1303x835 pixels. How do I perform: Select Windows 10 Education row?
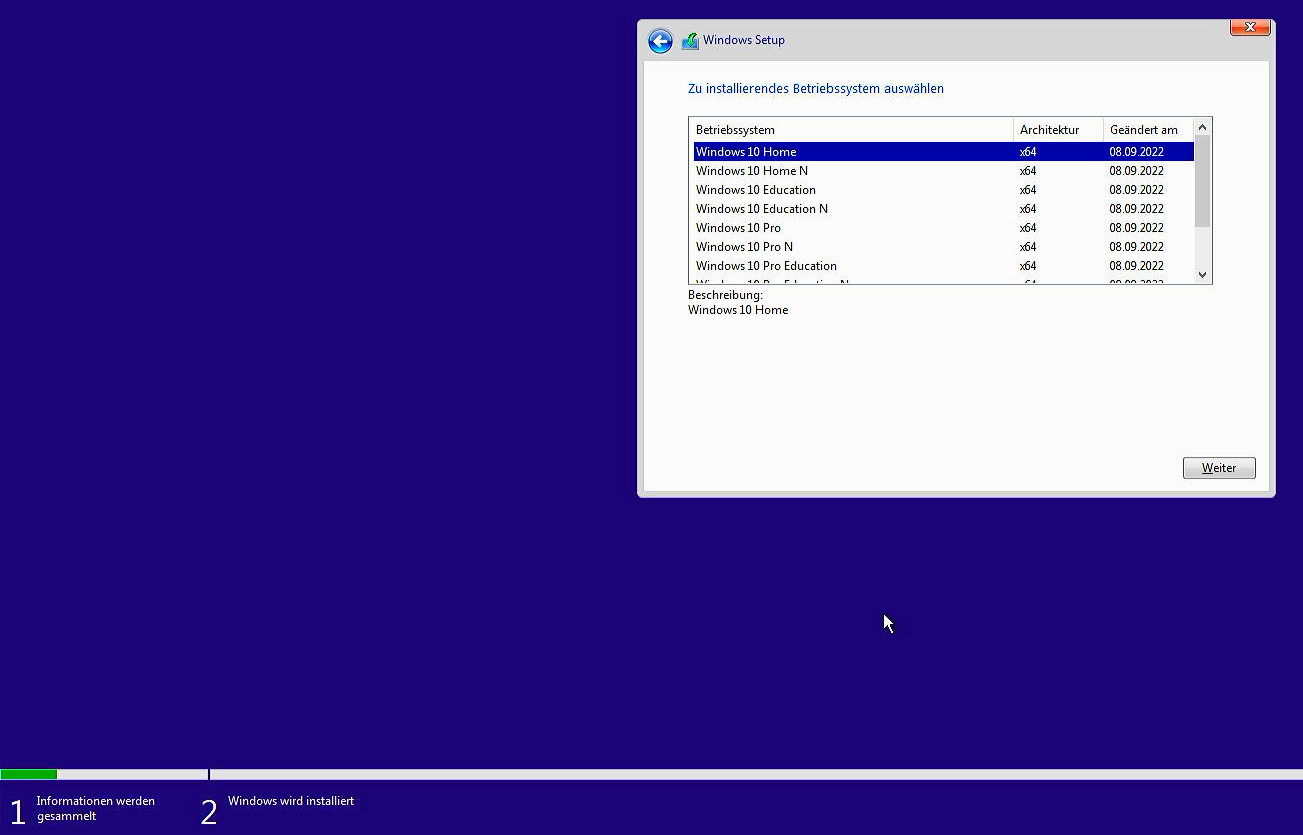tap(943, 190)
